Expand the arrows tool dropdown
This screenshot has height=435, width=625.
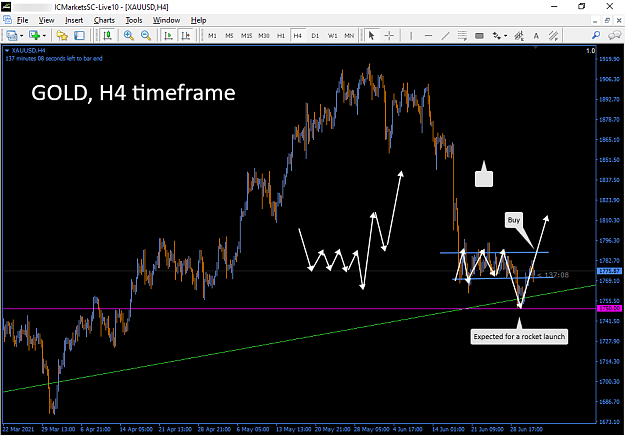coord(506,36)
